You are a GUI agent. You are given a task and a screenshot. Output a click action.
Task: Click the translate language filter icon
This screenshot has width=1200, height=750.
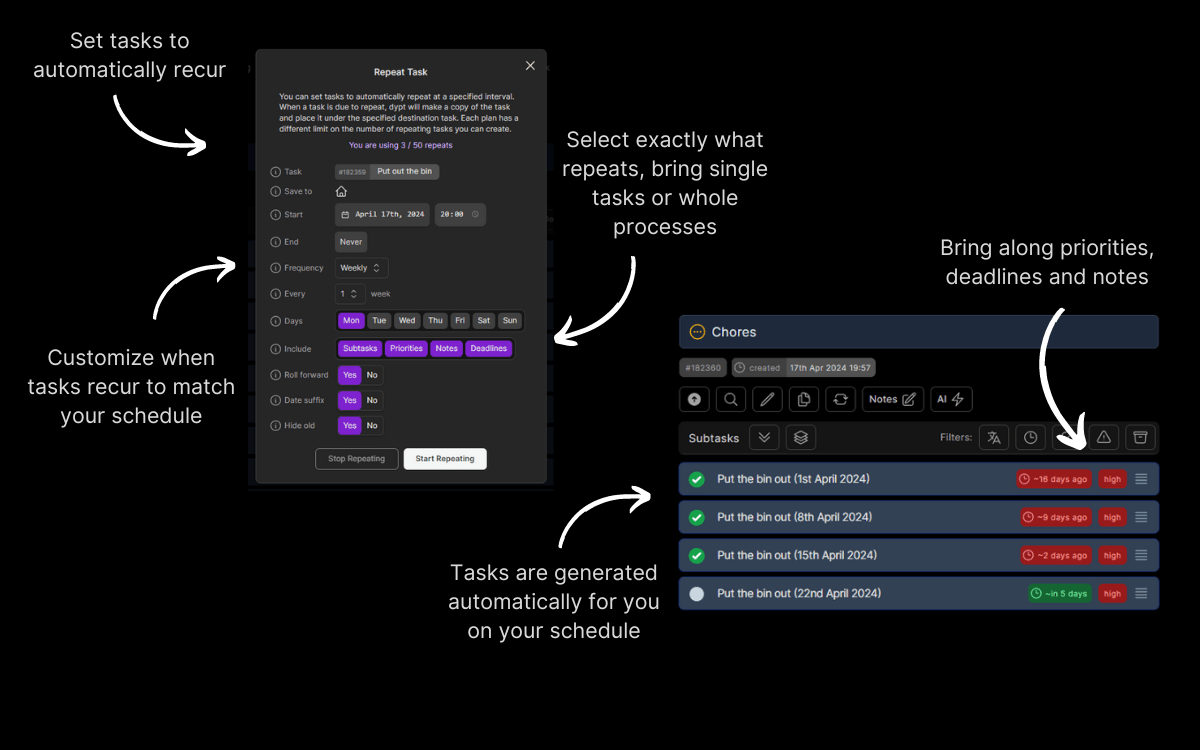[x=994, y=437]
